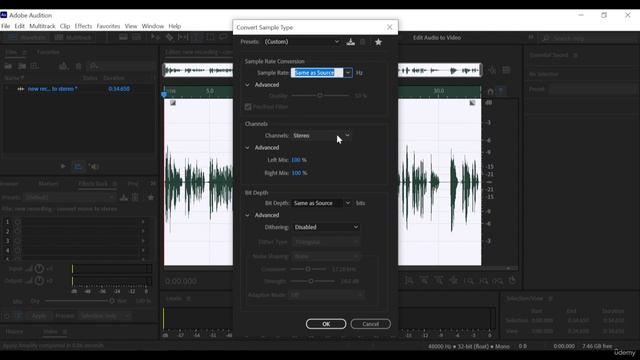Save current settings as a preset icon

351,42
